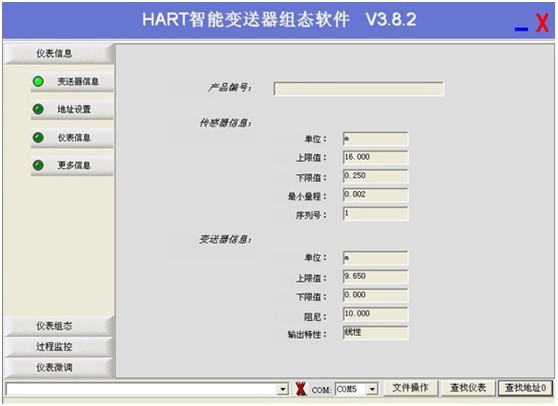
Task: Click the indicator light beside 仪表信息 sub-item
Action: click(x=38, y=137)
